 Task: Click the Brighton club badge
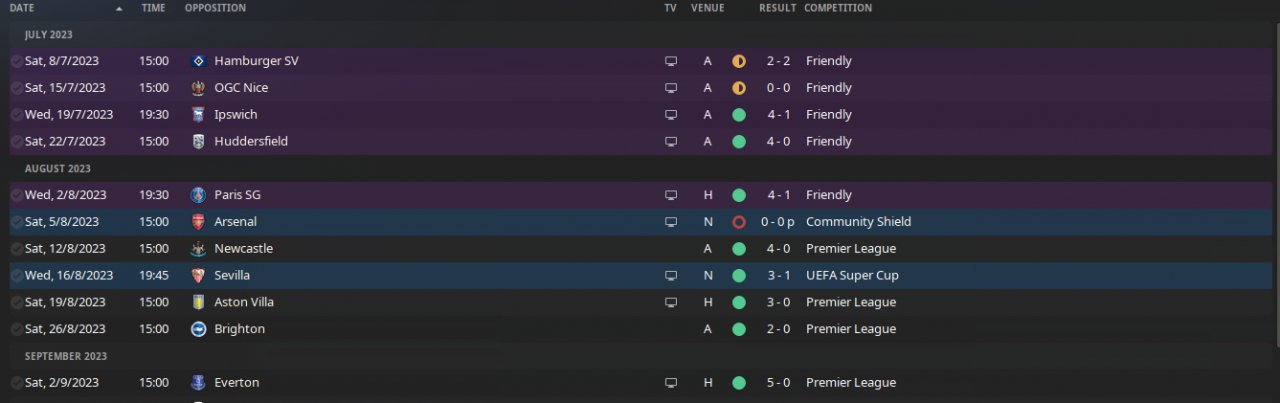click(x=197, y=329)
